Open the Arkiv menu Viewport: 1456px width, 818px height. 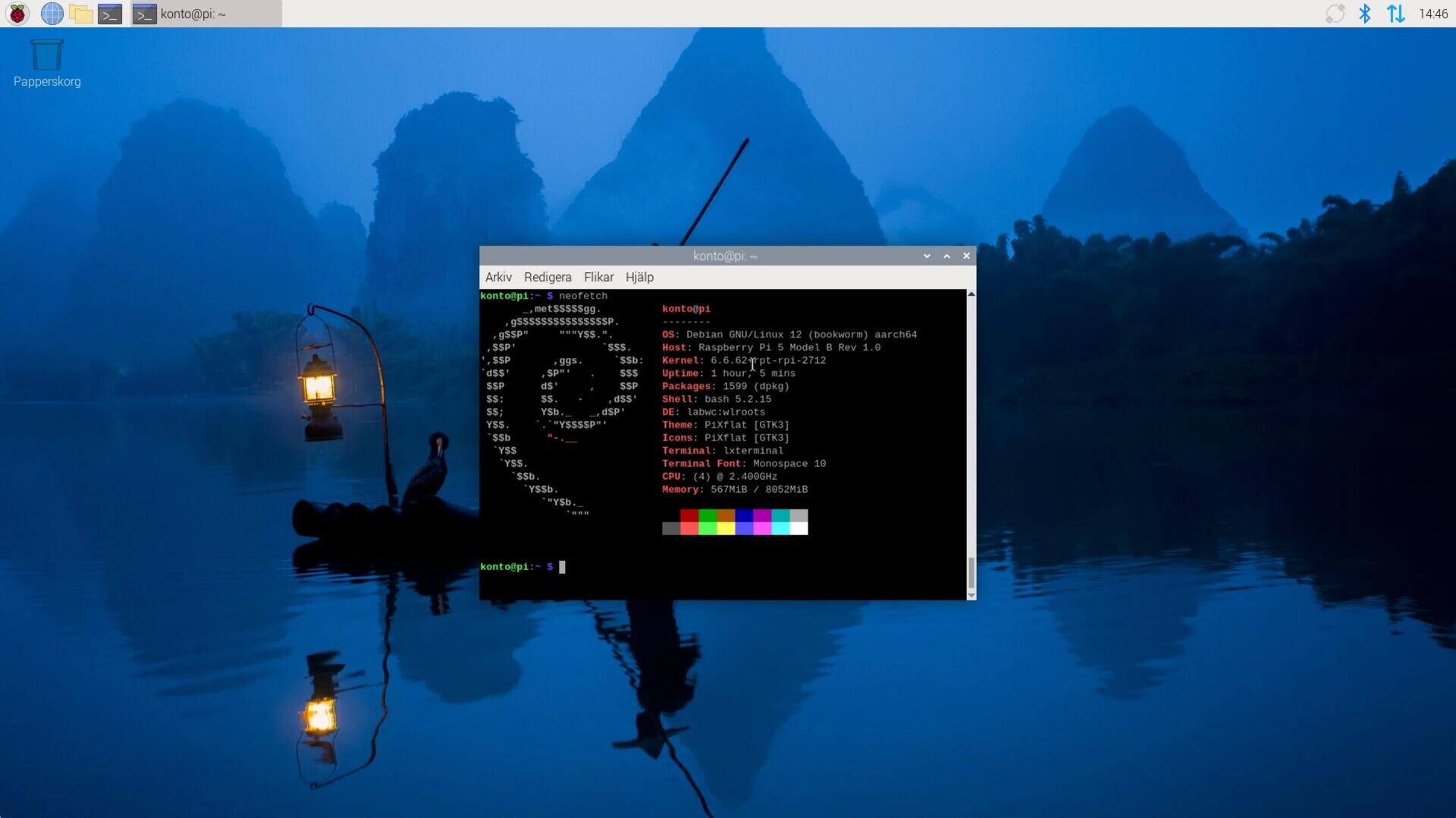click(498, 277)
